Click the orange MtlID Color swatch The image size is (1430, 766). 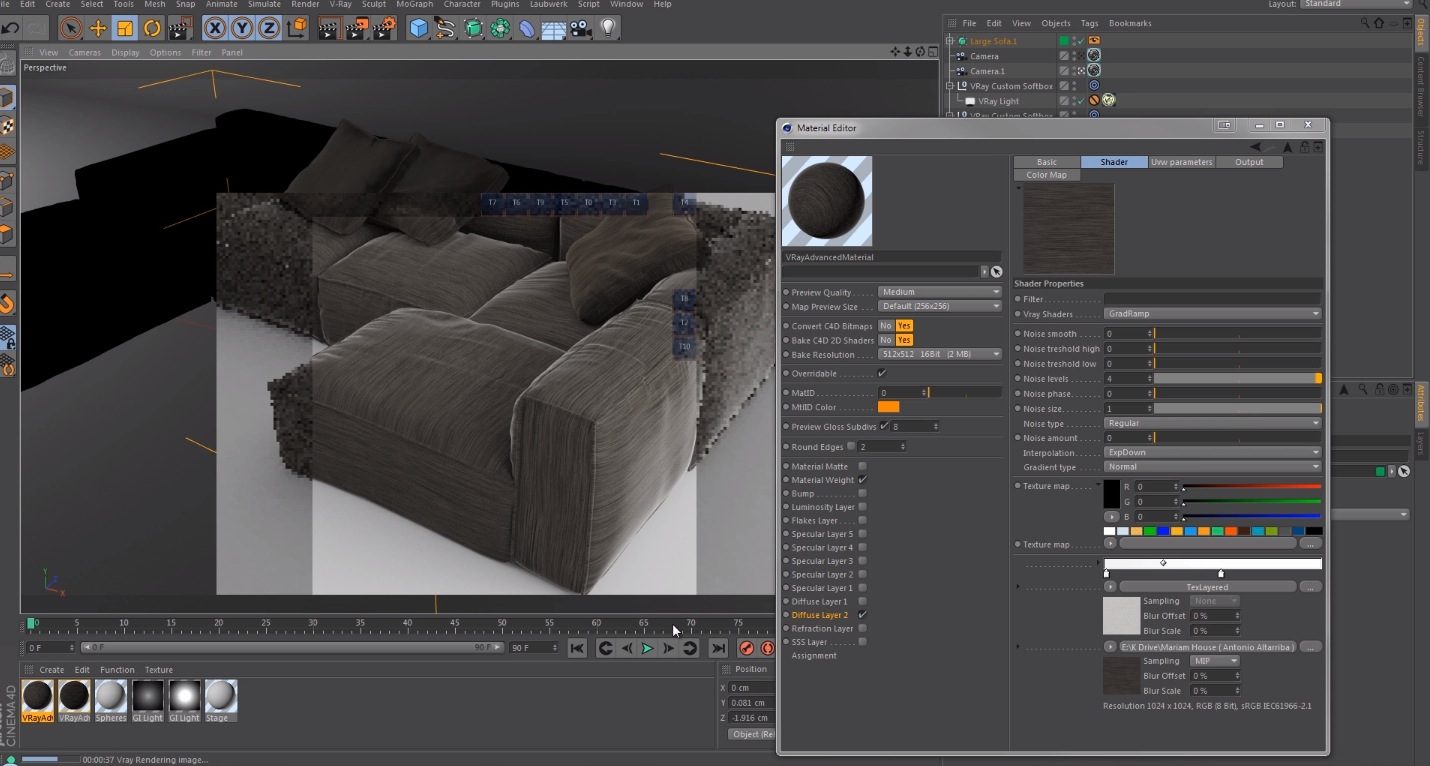coord(888,407)
